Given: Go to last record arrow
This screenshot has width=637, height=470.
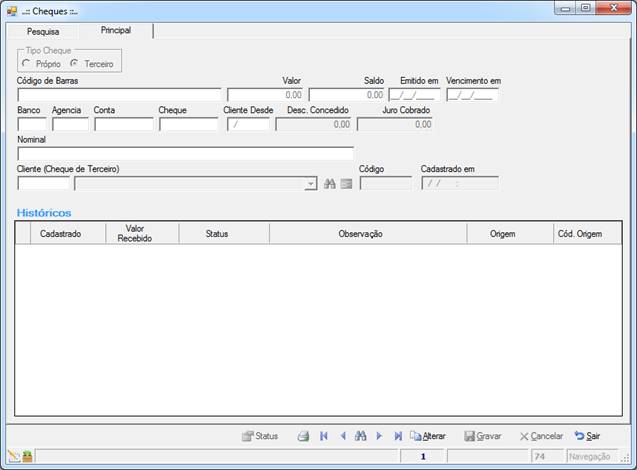Looking at the screenshot, I should click(x=398, y=436).
